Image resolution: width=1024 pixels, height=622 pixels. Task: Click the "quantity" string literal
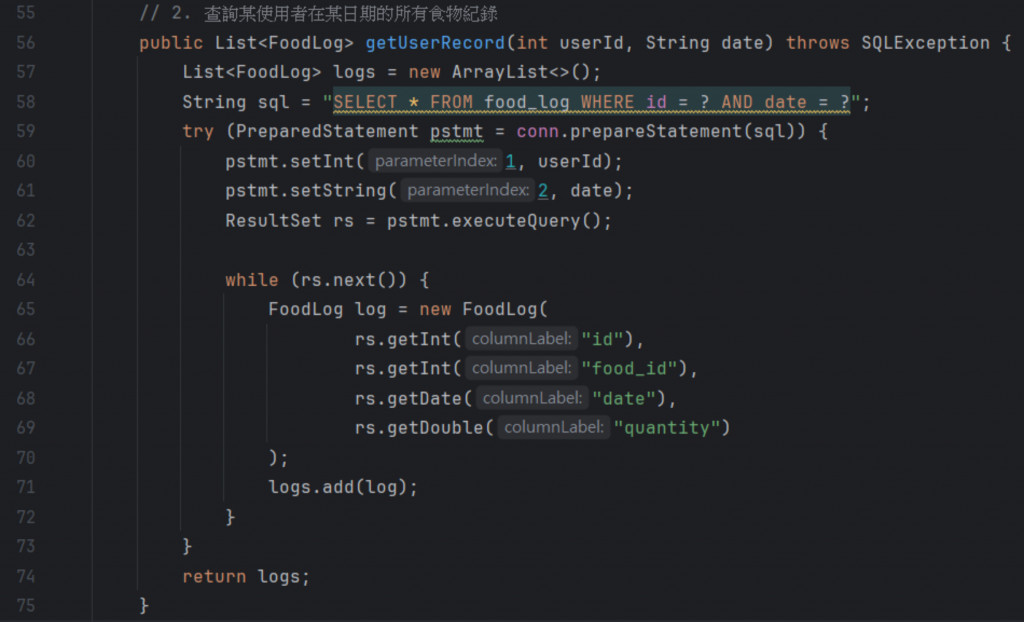point(667,429)
